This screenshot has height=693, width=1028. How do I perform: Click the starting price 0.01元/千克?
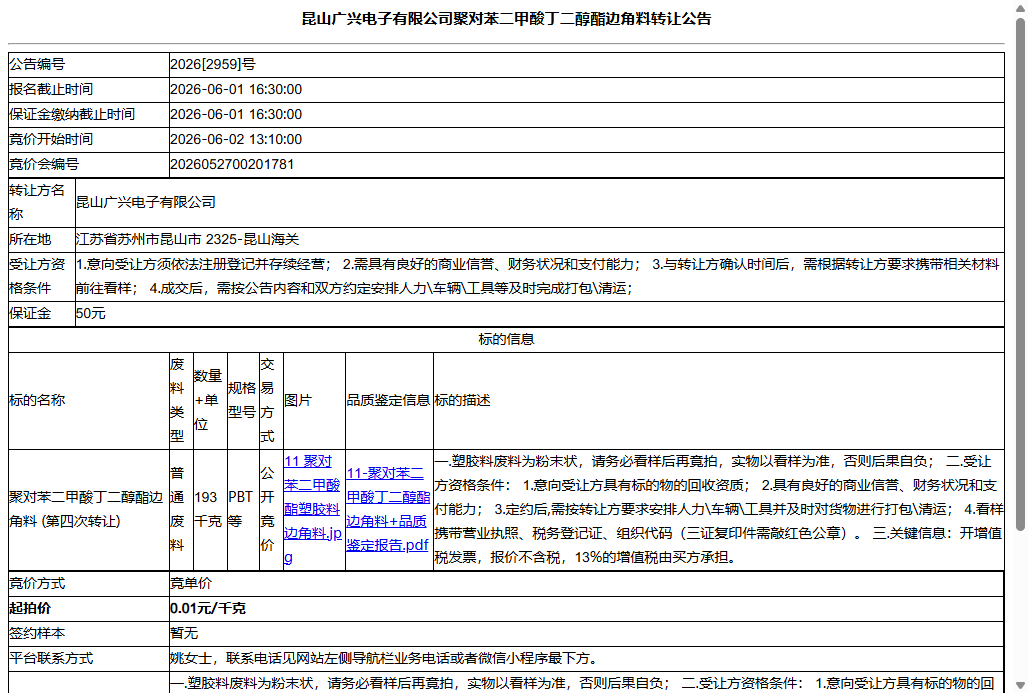tap(208, 608)
